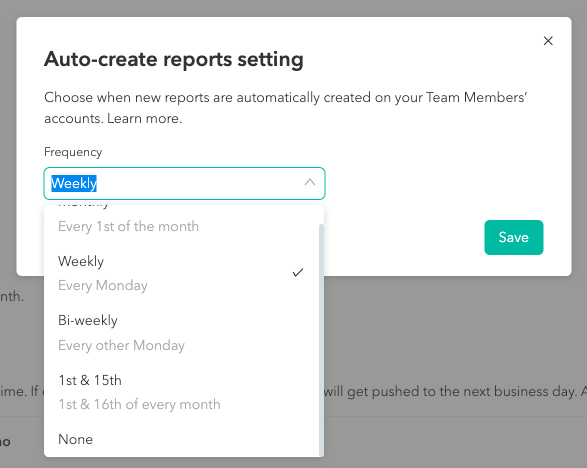Click the Every Monday description line
587x468 pixels.
(103, 286)
